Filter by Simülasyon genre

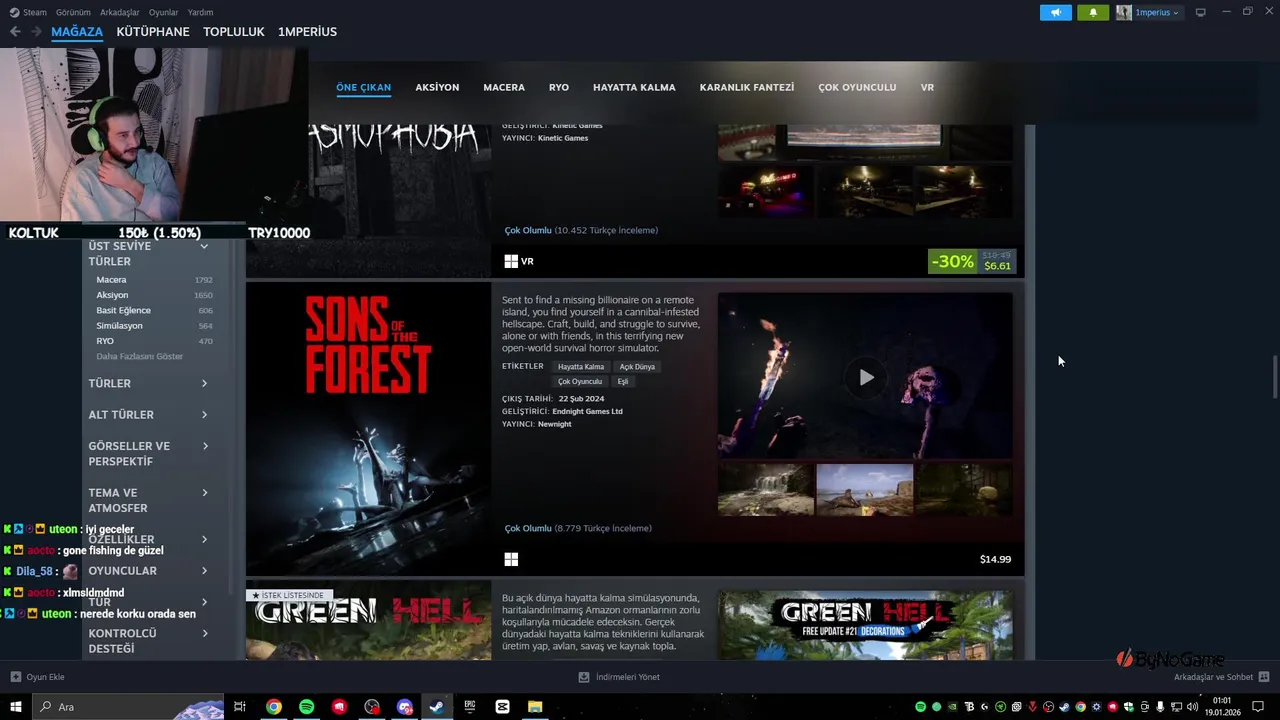119,326
